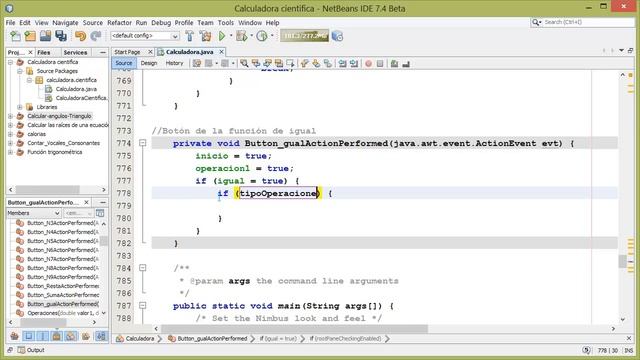Open the File menu
Viewport: 640px width, 360px height.
[x=10, y=22]
